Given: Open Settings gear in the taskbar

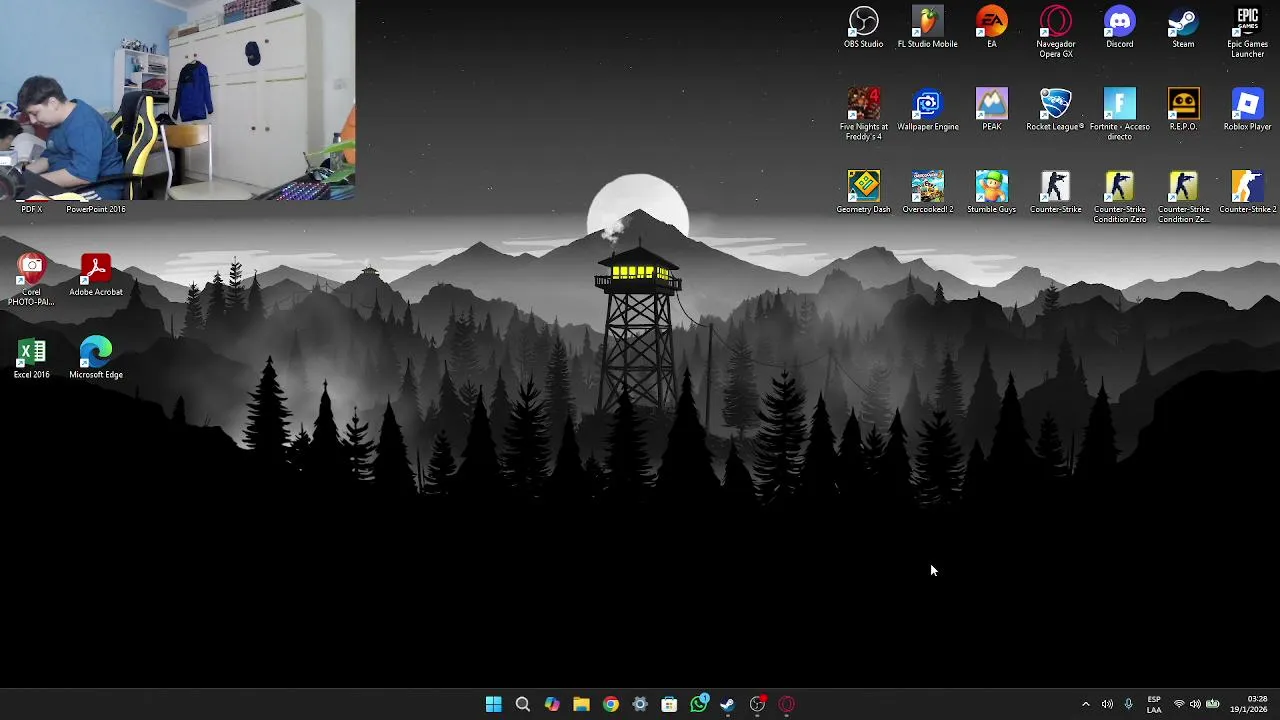Looking at the screenshot, I should (x=640, y=704).
